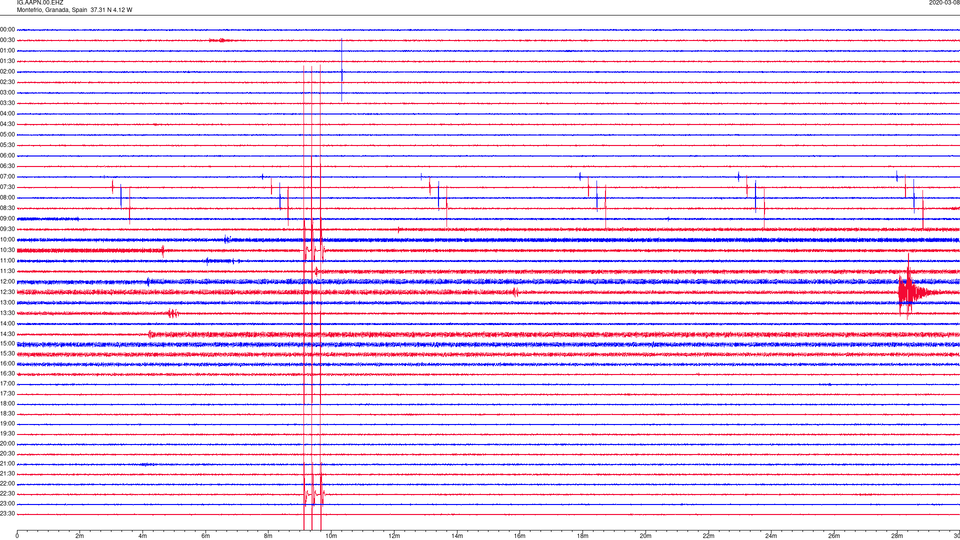Image resolution: width=960 pixels, height=540 pixels.
Task: Select the 21:00 time label
Action: point(7,464)
